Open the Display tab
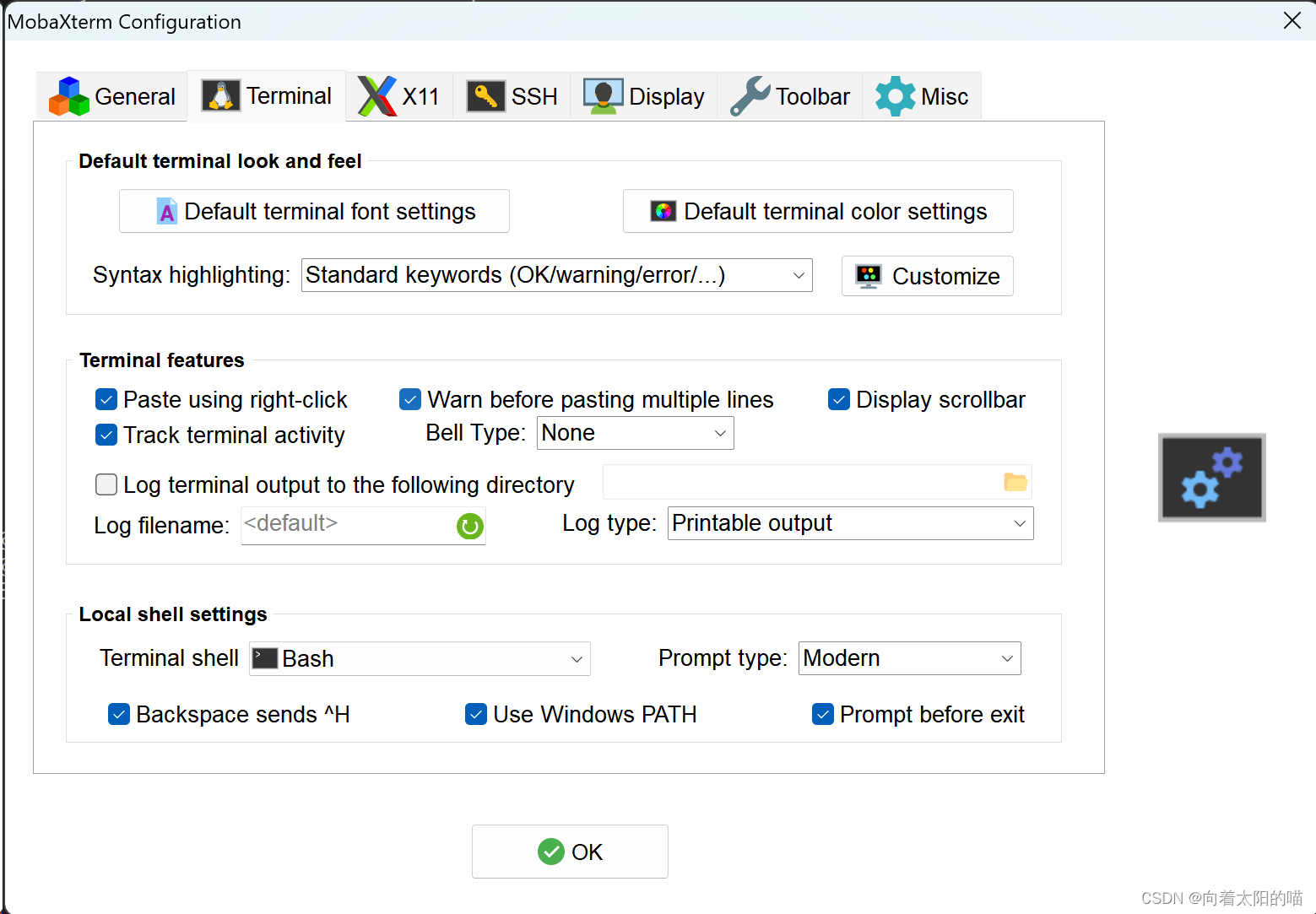 [644, 96]
